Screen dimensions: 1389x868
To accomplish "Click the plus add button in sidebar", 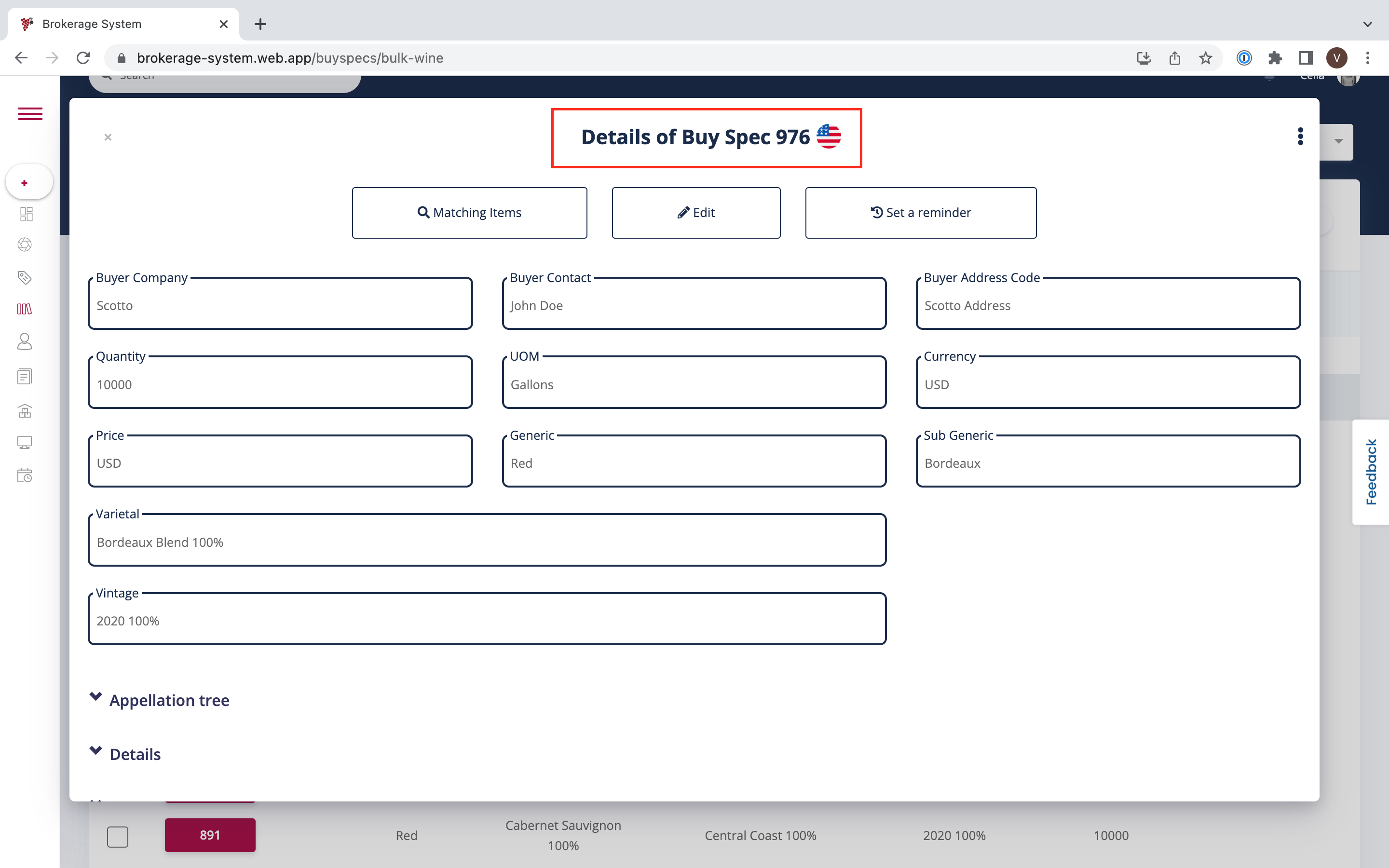I will 25,183.
